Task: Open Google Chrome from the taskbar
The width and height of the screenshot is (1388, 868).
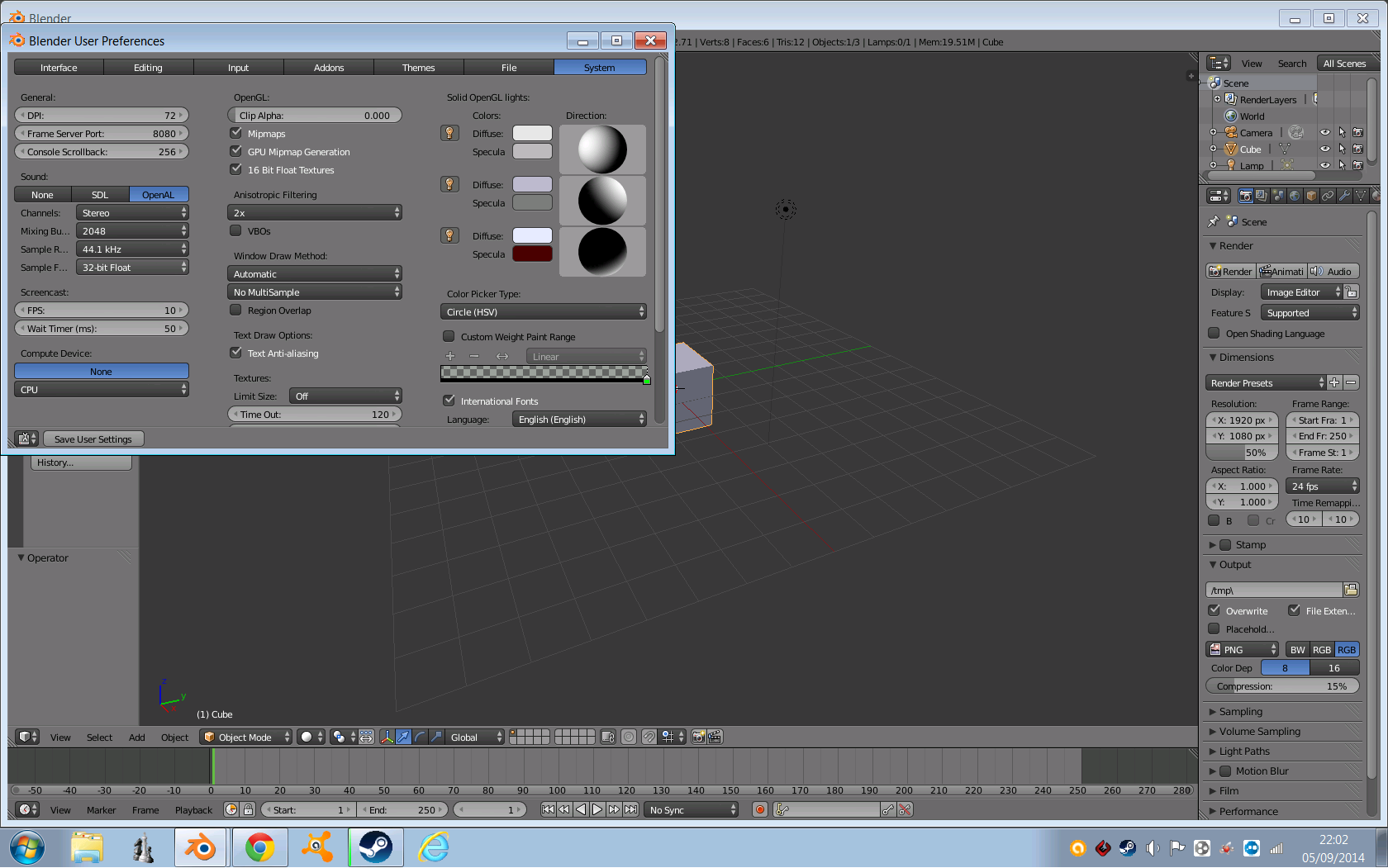Action: click(259, 847)
